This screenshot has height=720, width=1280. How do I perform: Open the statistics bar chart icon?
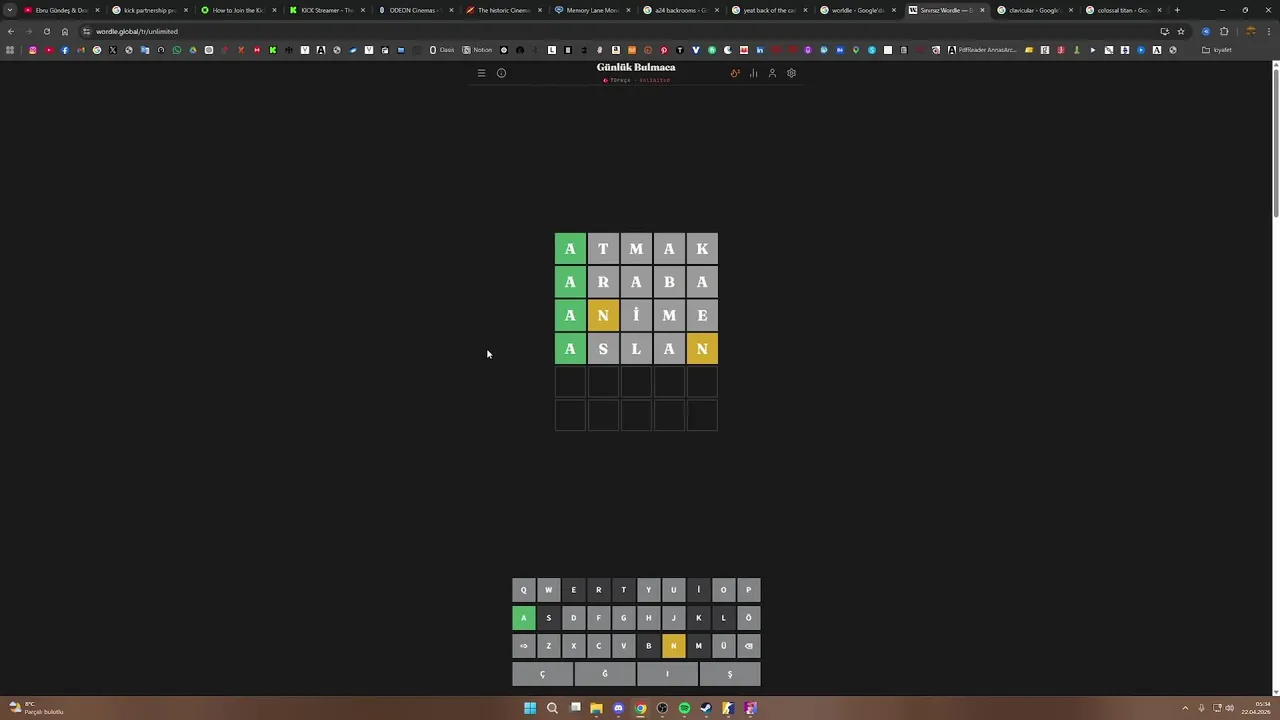click(x=754, y=73)
